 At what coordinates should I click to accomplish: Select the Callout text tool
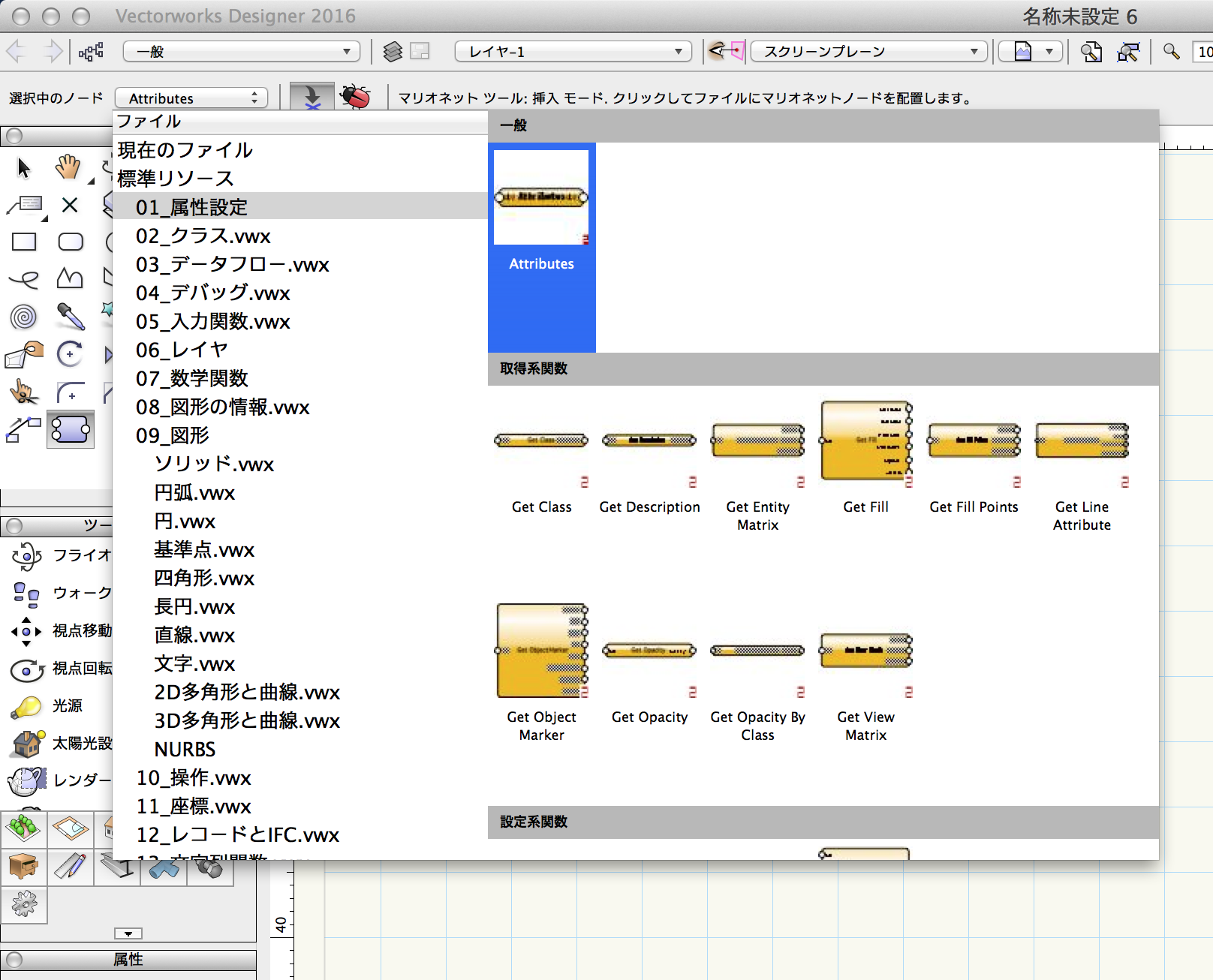[25, 205]
